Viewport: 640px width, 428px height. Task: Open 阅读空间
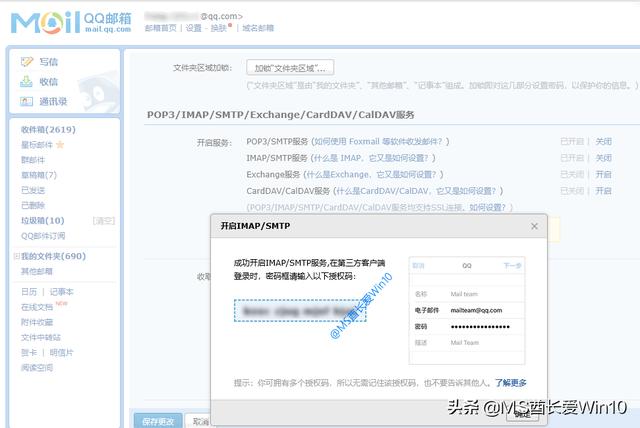tap(37, 368)
